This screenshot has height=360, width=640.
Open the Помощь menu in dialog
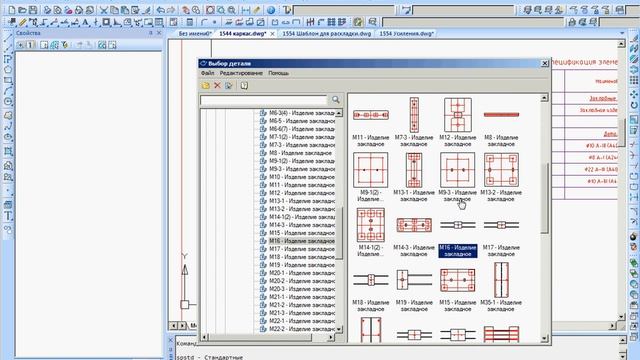click(278, 73)
